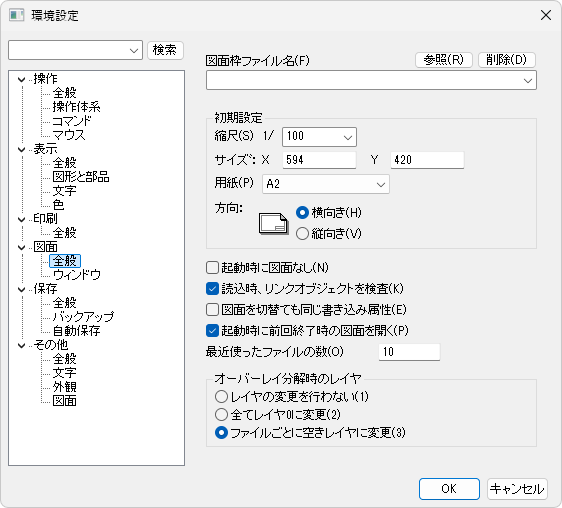562x508 pixels.
Task: Select レイヤの変更を行わない radio option
Action: click(221, 397)
